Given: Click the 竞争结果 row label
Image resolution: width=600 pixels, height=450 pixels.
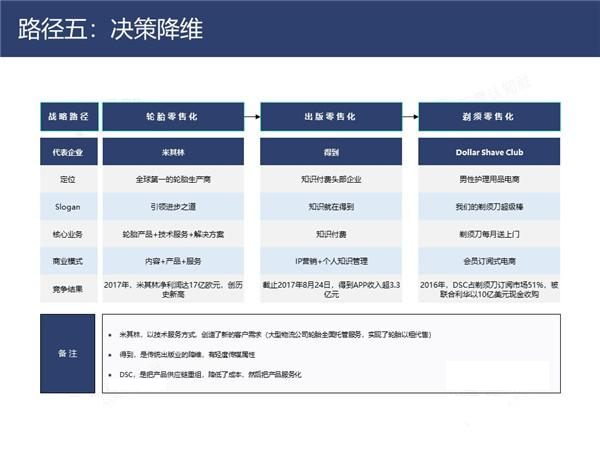Looking at the screenshot, I should (x=67, y=289).
